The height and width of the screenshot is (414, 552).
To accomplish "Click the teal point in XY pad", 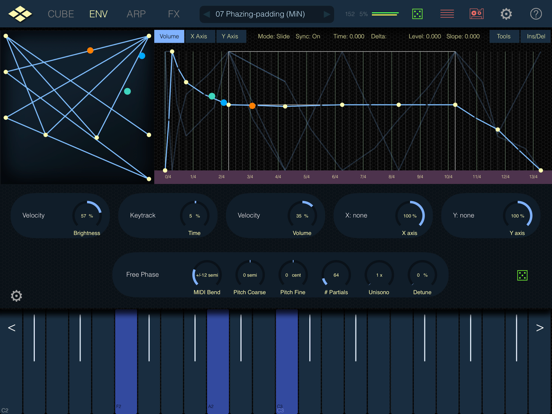I will (x=127, y=91).
